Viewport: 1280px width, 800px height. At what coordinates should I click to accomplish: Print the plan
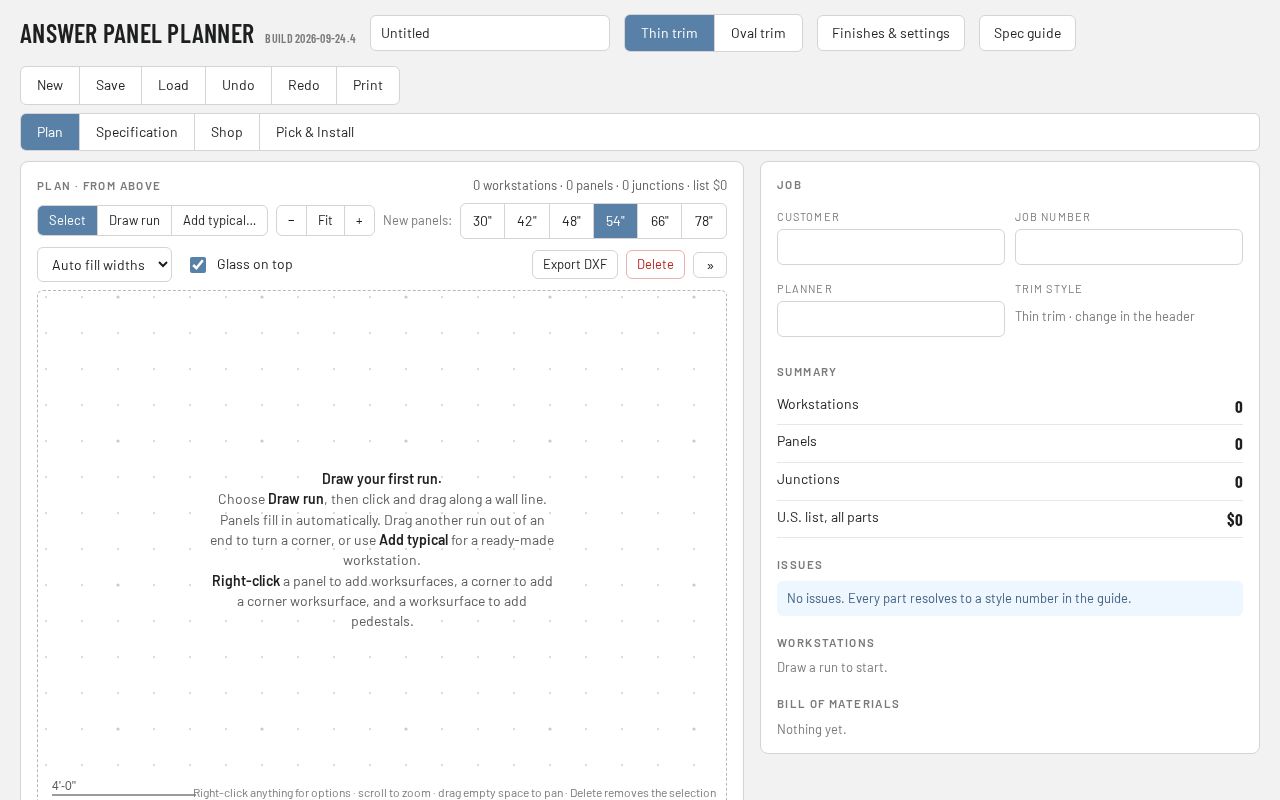368,85
